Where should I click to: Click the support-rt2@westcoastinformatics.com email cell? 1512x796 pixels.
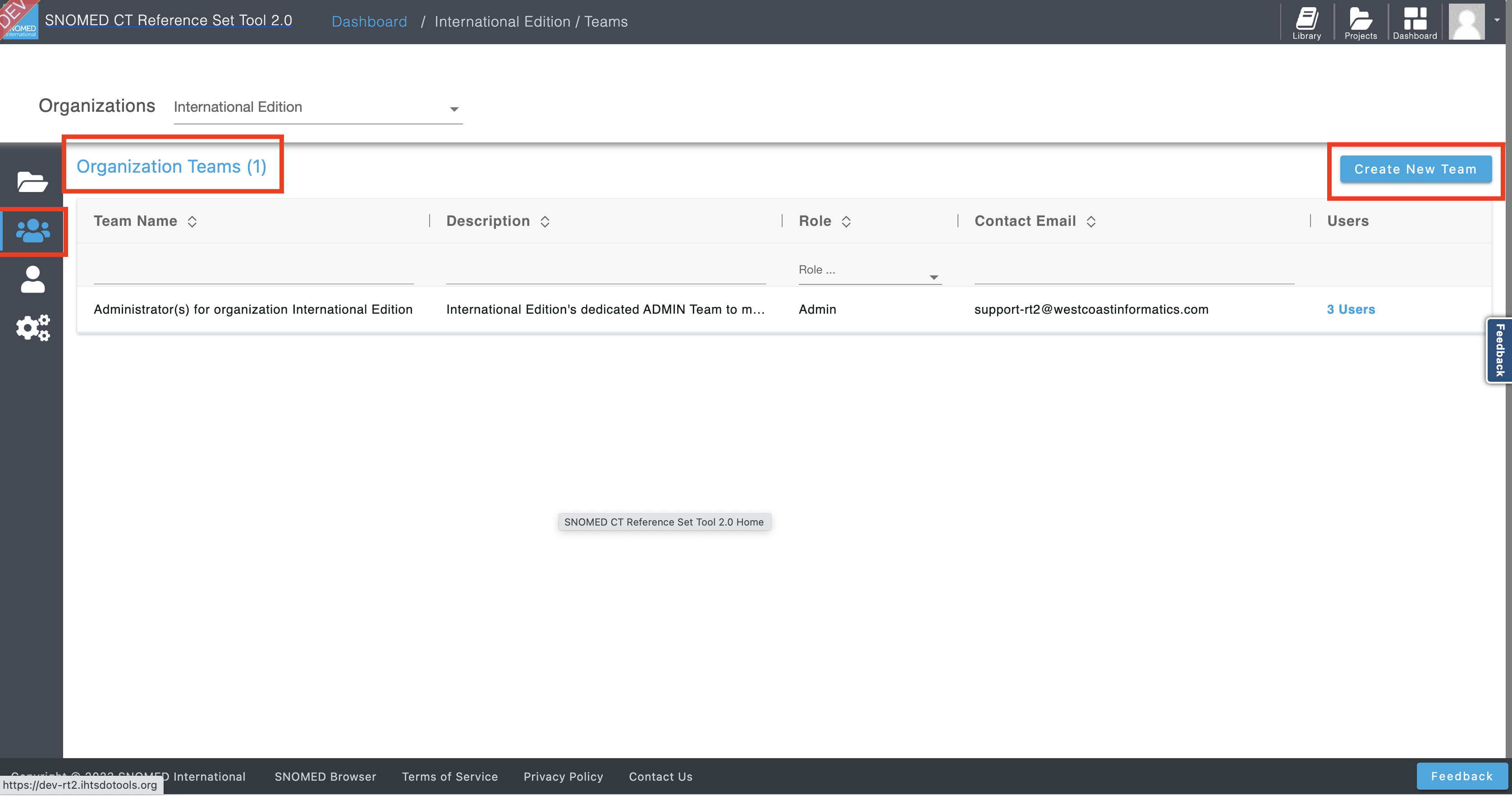(x=1091, y=309)
